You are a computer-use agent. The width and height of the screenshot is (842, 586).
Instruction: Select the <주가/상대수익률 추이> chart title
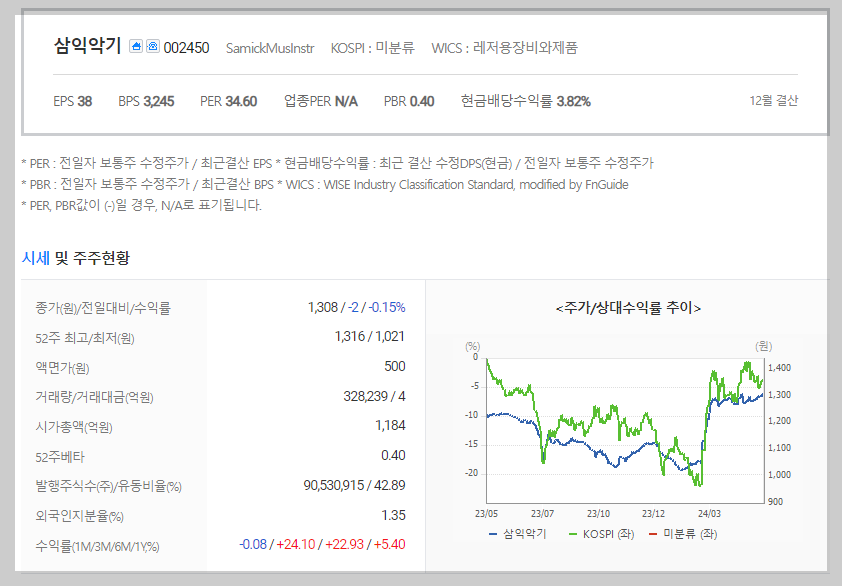pyautogui.click(x=628, y=308)
